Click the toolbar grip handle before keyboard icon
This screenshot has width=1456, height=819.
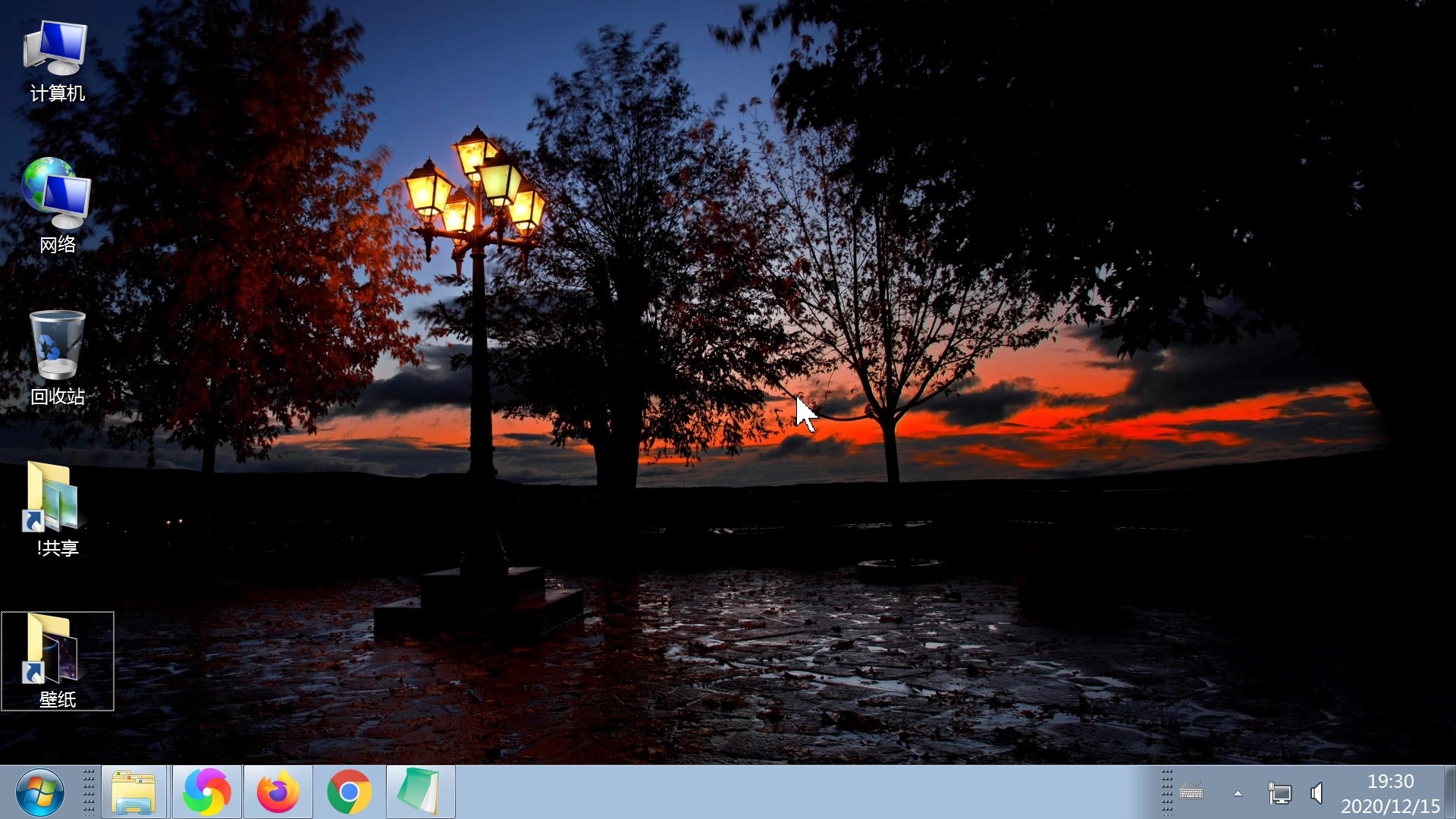tap(1167, 792)
